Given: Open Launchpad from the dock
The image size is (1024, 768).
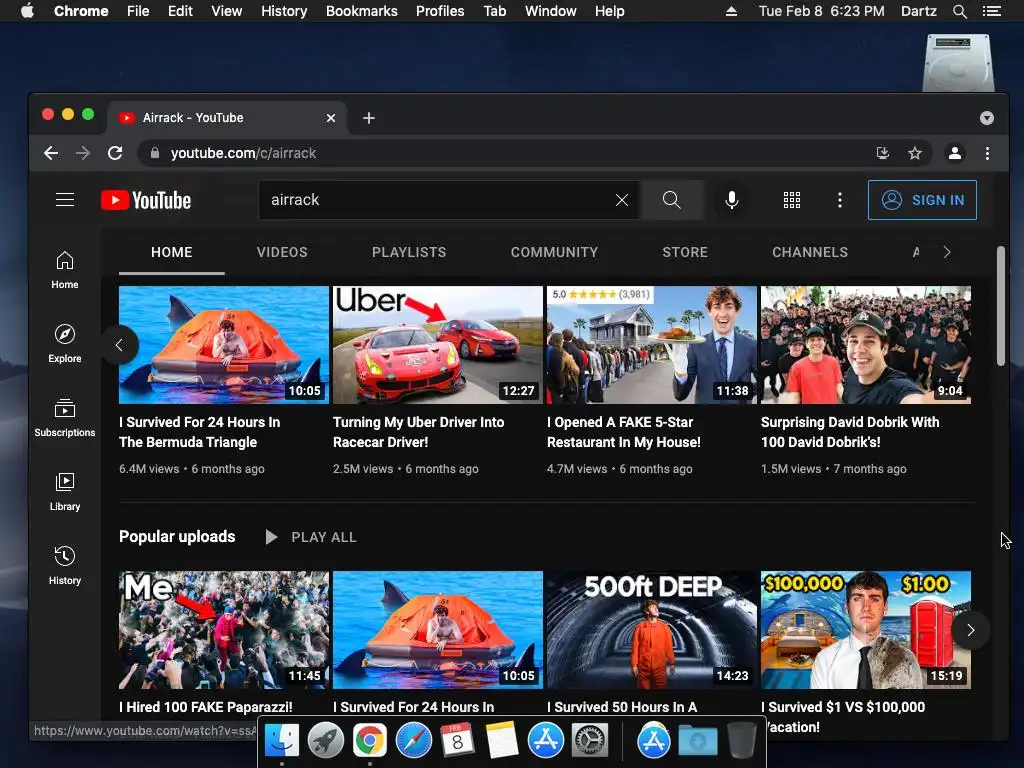Looking at the screenshot, I should (x=325, y=740).
